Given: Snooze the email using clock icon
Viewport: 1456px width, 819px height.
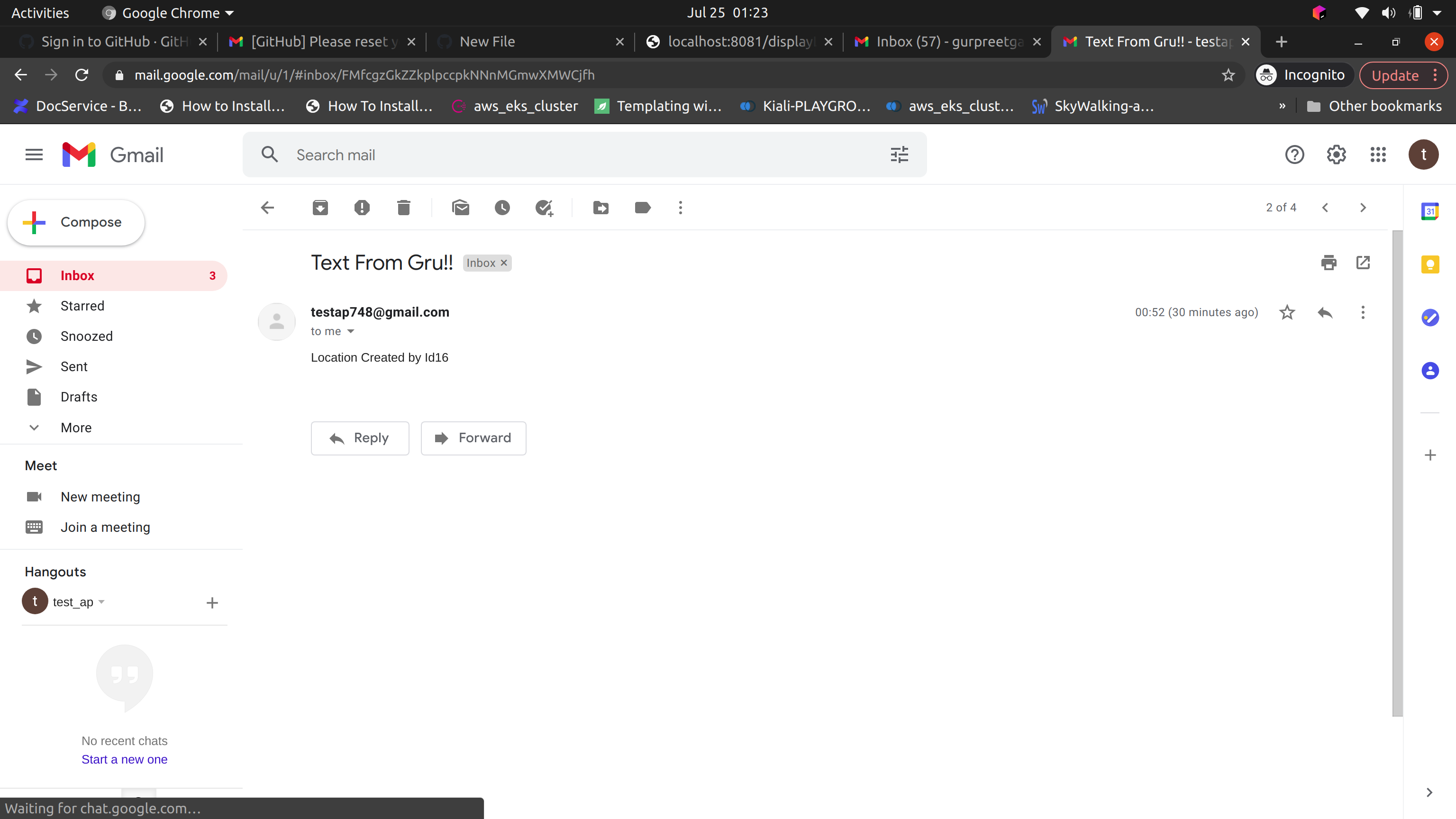Looking at the screenshot, I should pyautogui.click(x=502, y=208).
